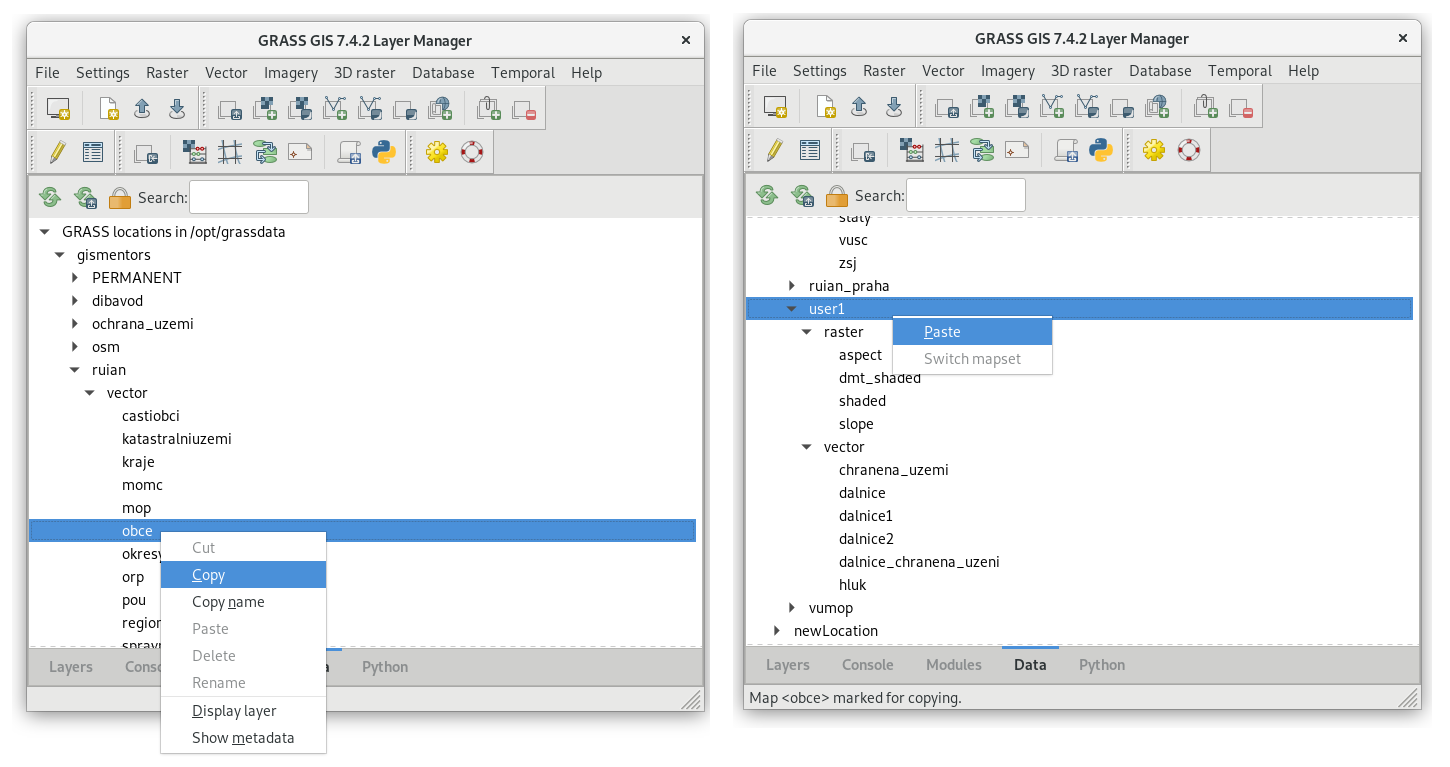Focus the Search field in left window
The image size is (1450, 767).
(x=249, y=197)
